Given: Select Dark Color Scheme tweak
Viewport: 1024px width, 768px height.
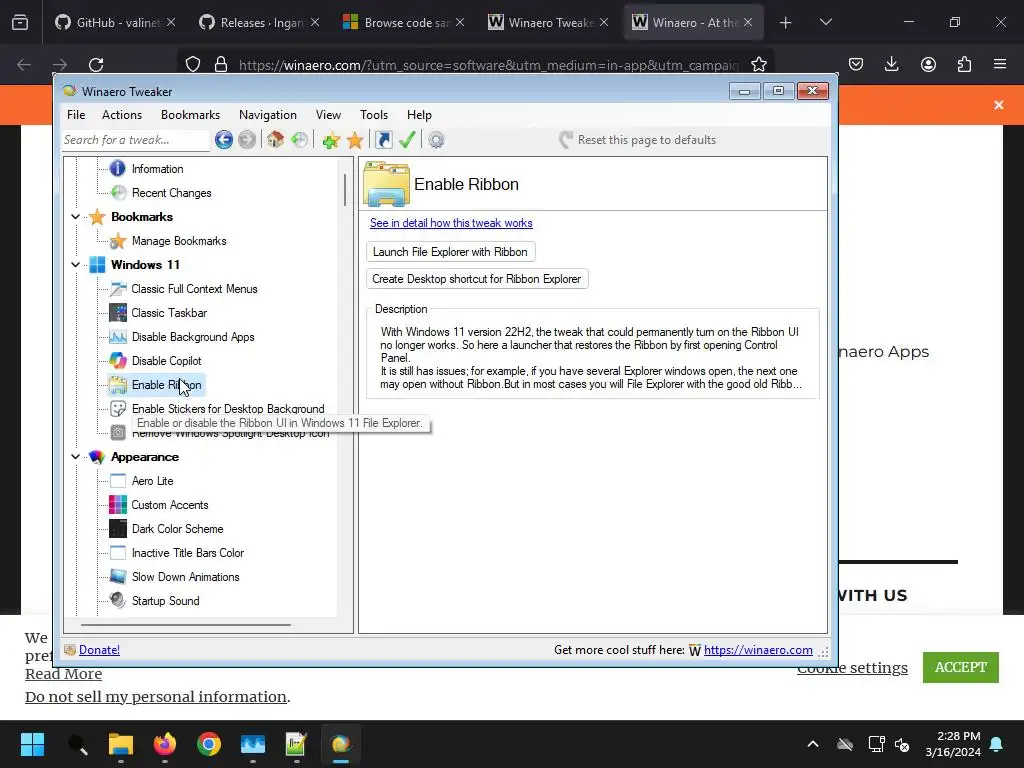Looking at the screenshot, I should coord(178,529).
